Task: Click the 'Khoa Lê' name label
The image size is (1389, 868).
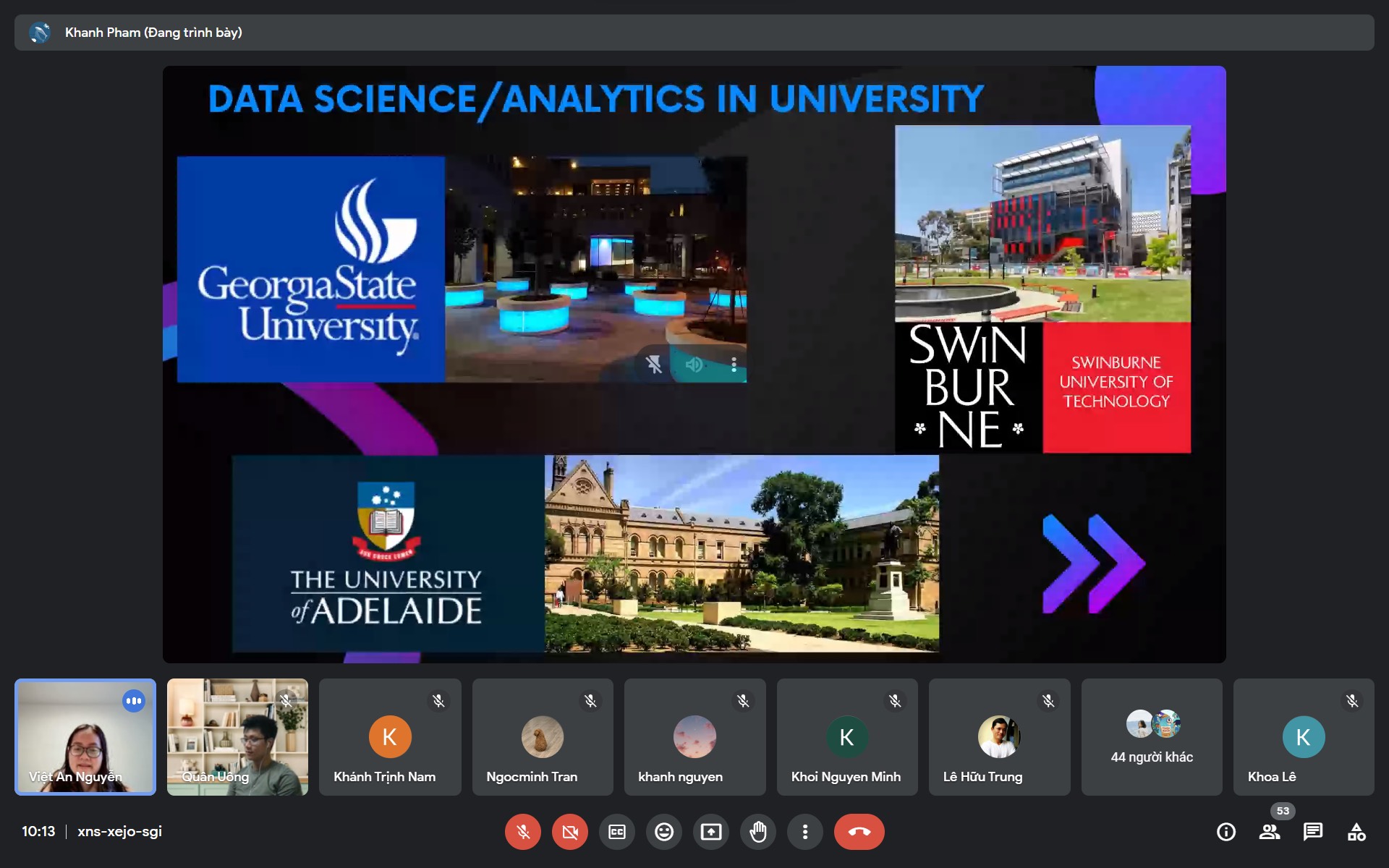Action: 1272,777
